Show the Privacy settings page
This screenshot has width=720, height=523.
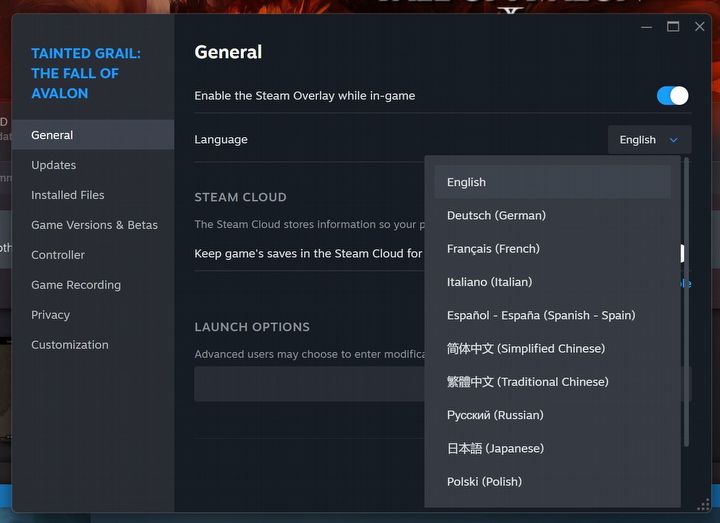(50, 315)
